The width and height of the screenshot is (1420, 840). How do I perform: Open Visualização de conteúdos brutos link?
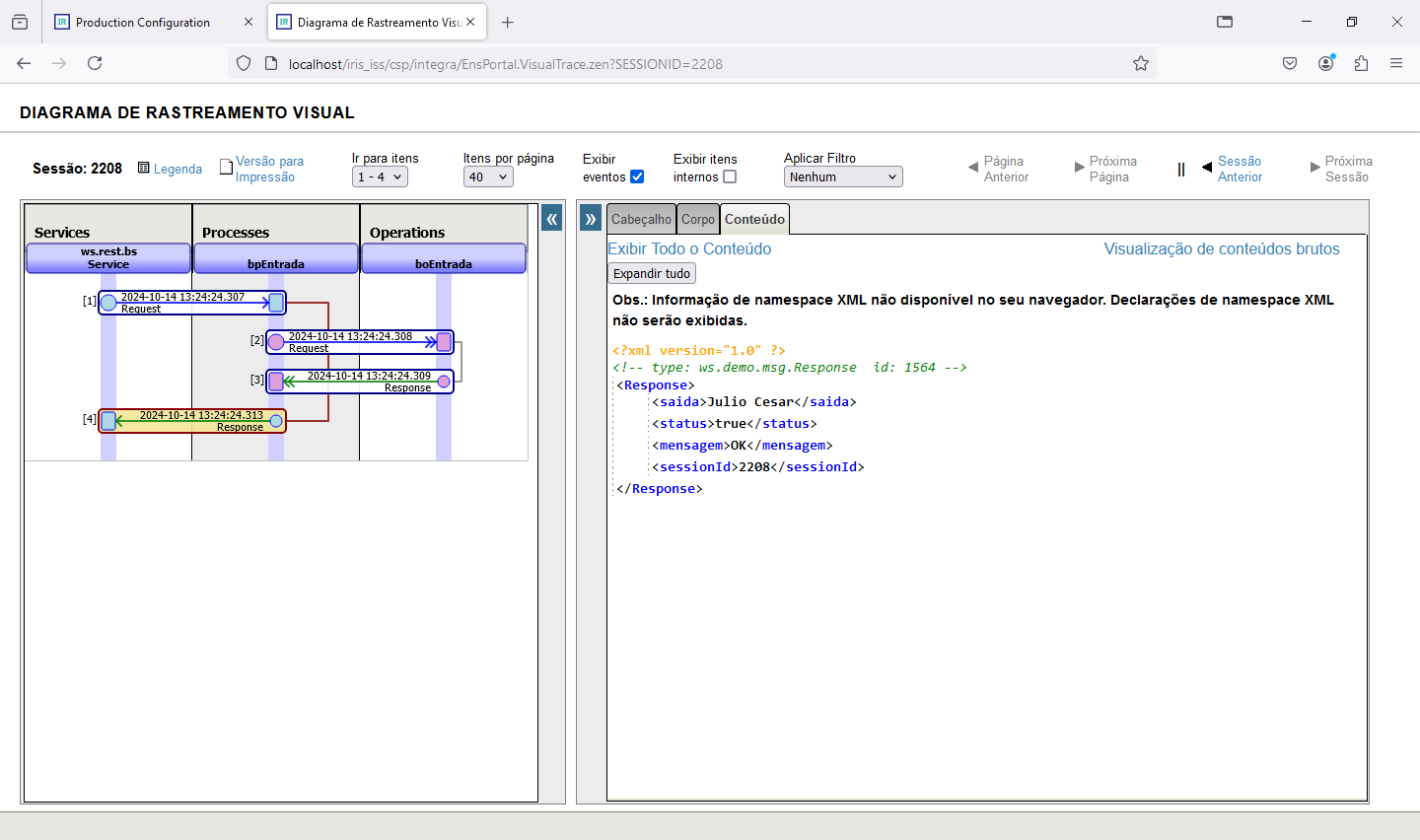pos(1221,248)
